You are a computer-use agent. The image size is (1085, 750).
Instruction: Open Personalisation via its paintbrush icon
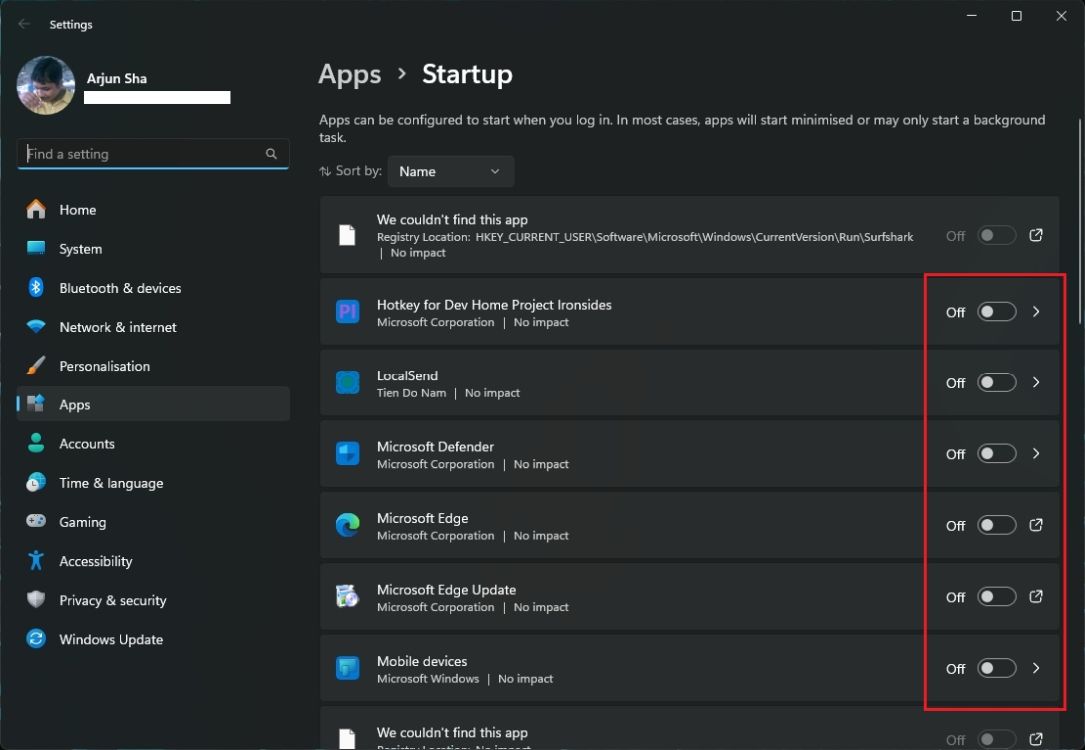(36, 366)
